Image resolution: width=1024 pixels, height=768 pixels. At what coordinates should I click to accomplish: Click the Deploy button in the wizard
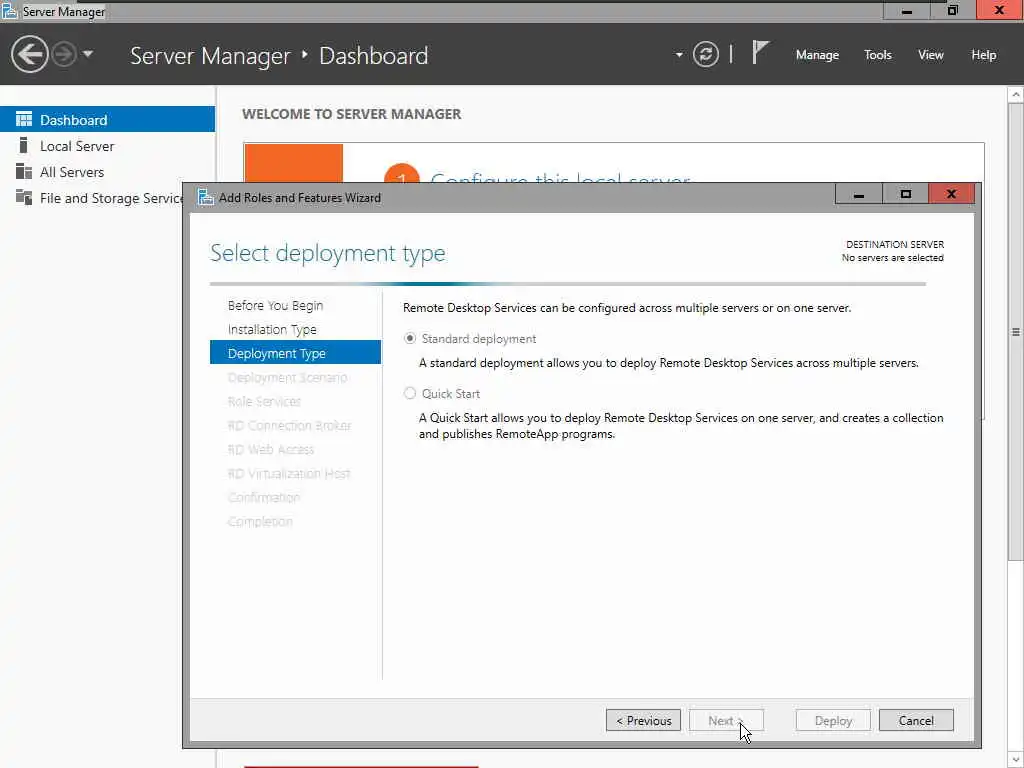[833, 720]
